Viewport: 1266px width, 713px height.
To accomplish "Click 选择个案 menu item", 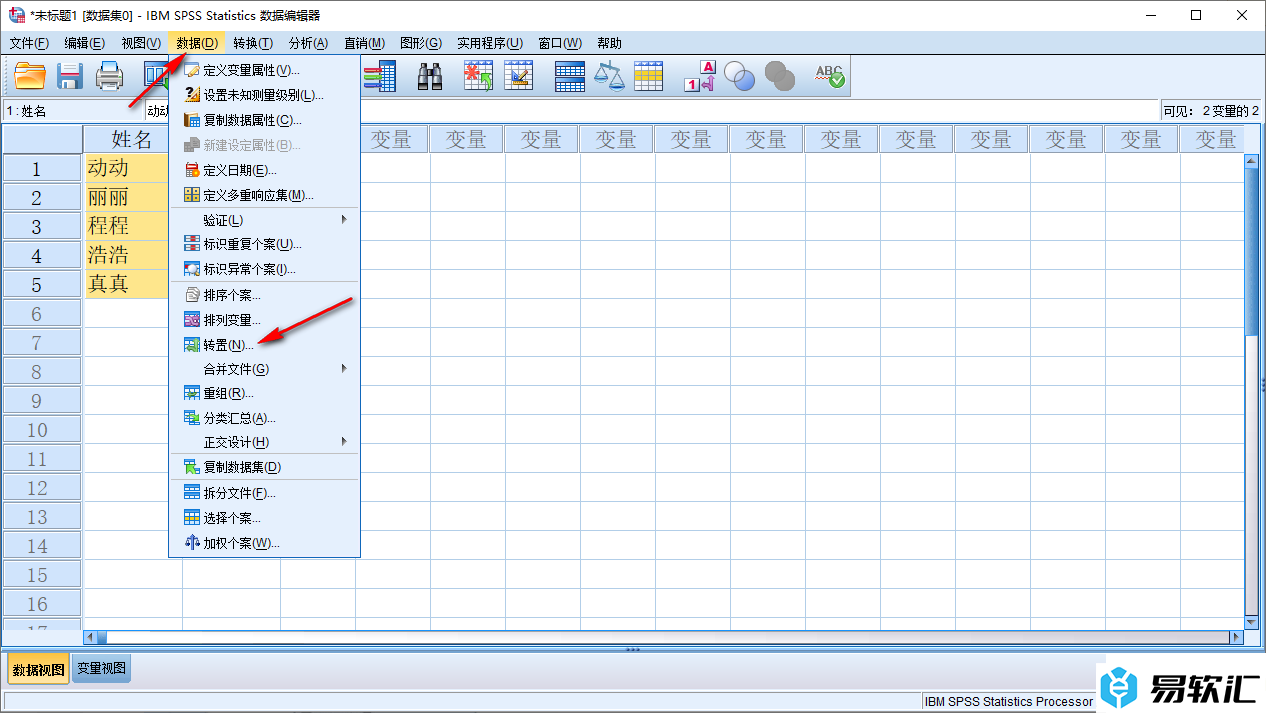I will pyautogui.click(x=264, y=518).
